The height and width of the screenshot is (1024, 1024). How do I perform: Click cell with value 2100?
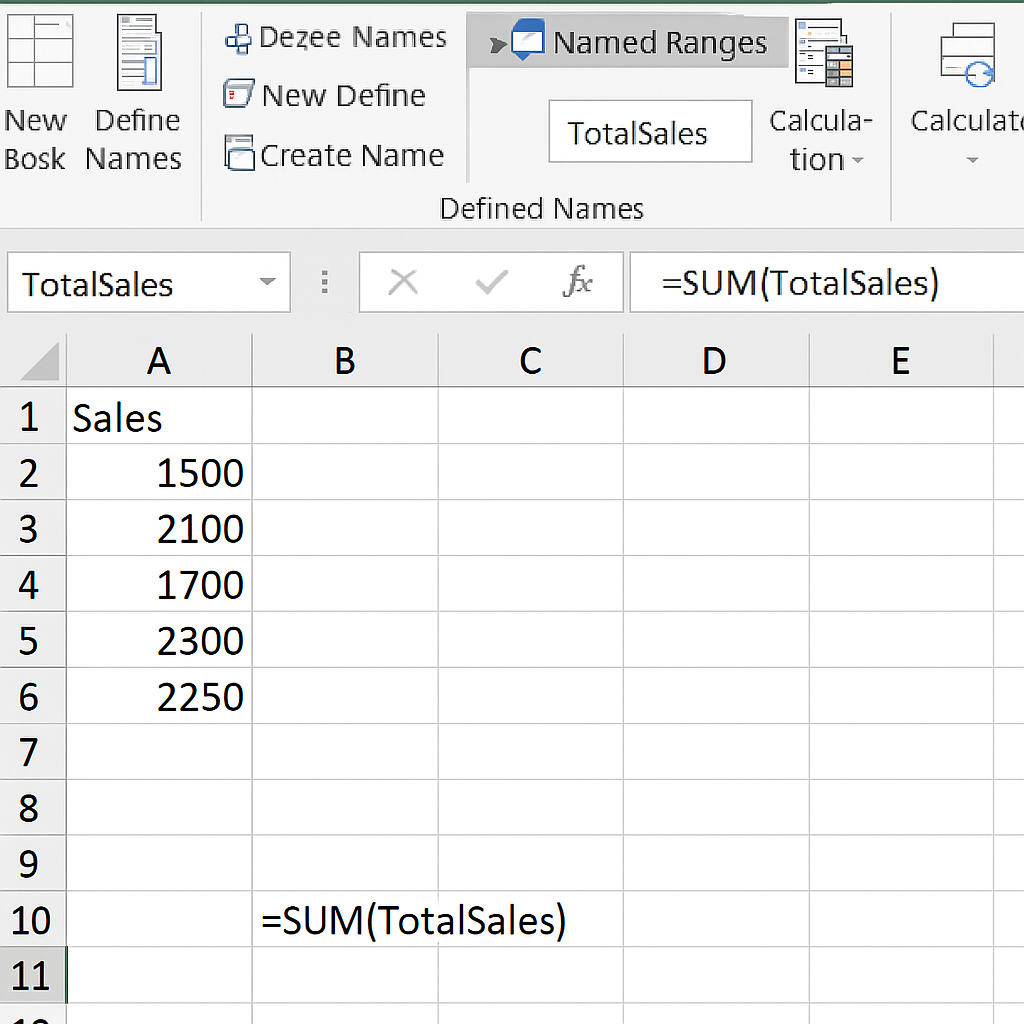pyautogui.click(x=159, y=528)
